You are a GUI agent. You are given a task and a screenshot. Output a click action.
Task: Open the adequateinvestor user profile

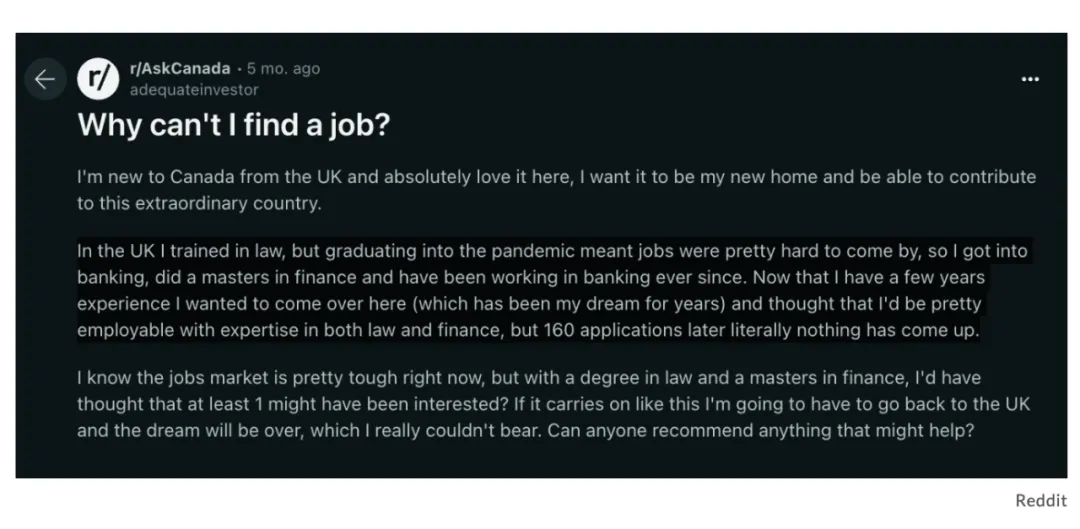[194, 90]
